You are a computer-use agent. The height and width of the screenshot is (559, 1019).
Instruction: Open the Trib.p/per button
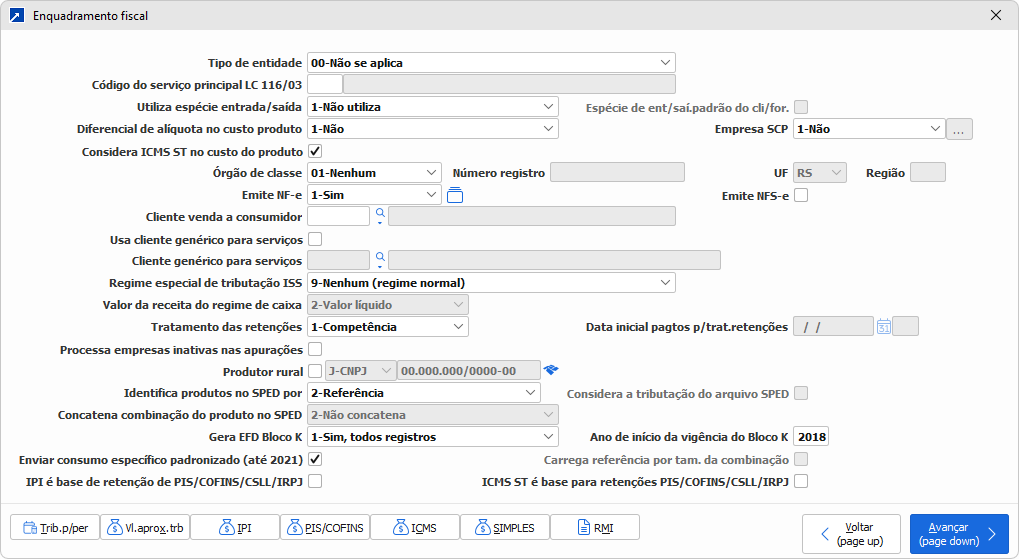tap(55, 527)
